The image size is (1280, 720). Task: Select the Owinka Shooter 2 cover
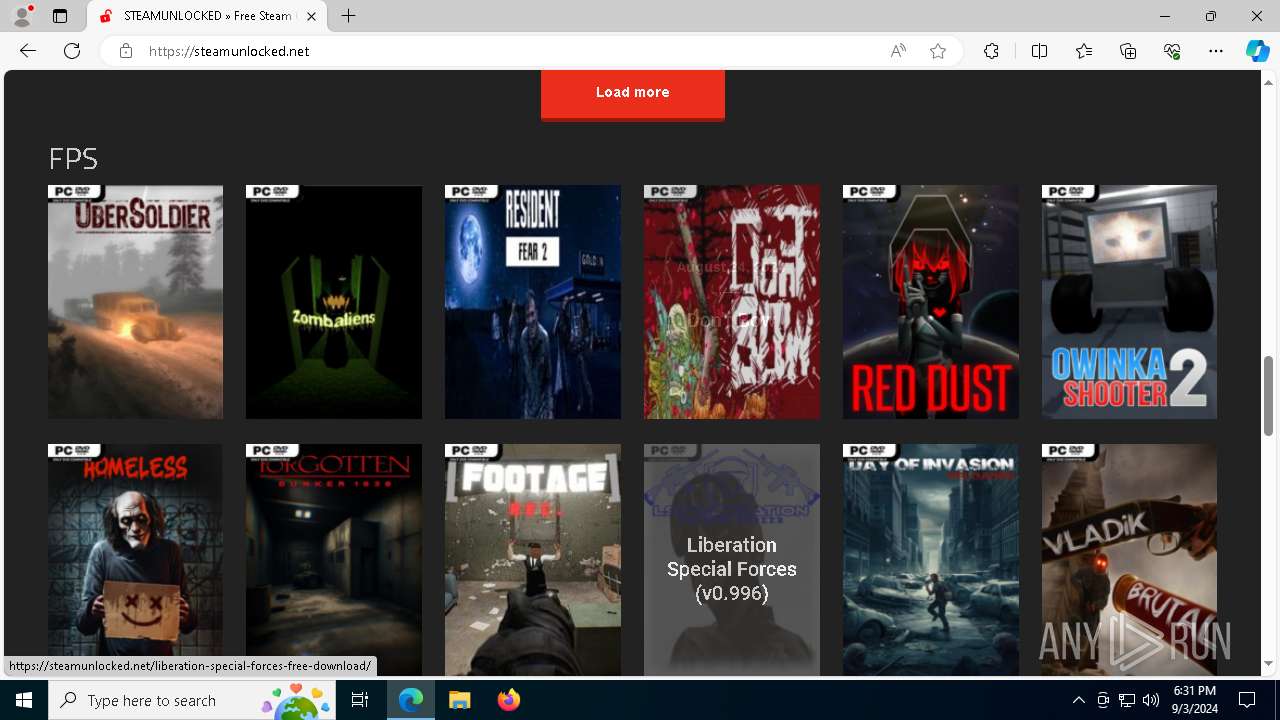[1129, 302]
